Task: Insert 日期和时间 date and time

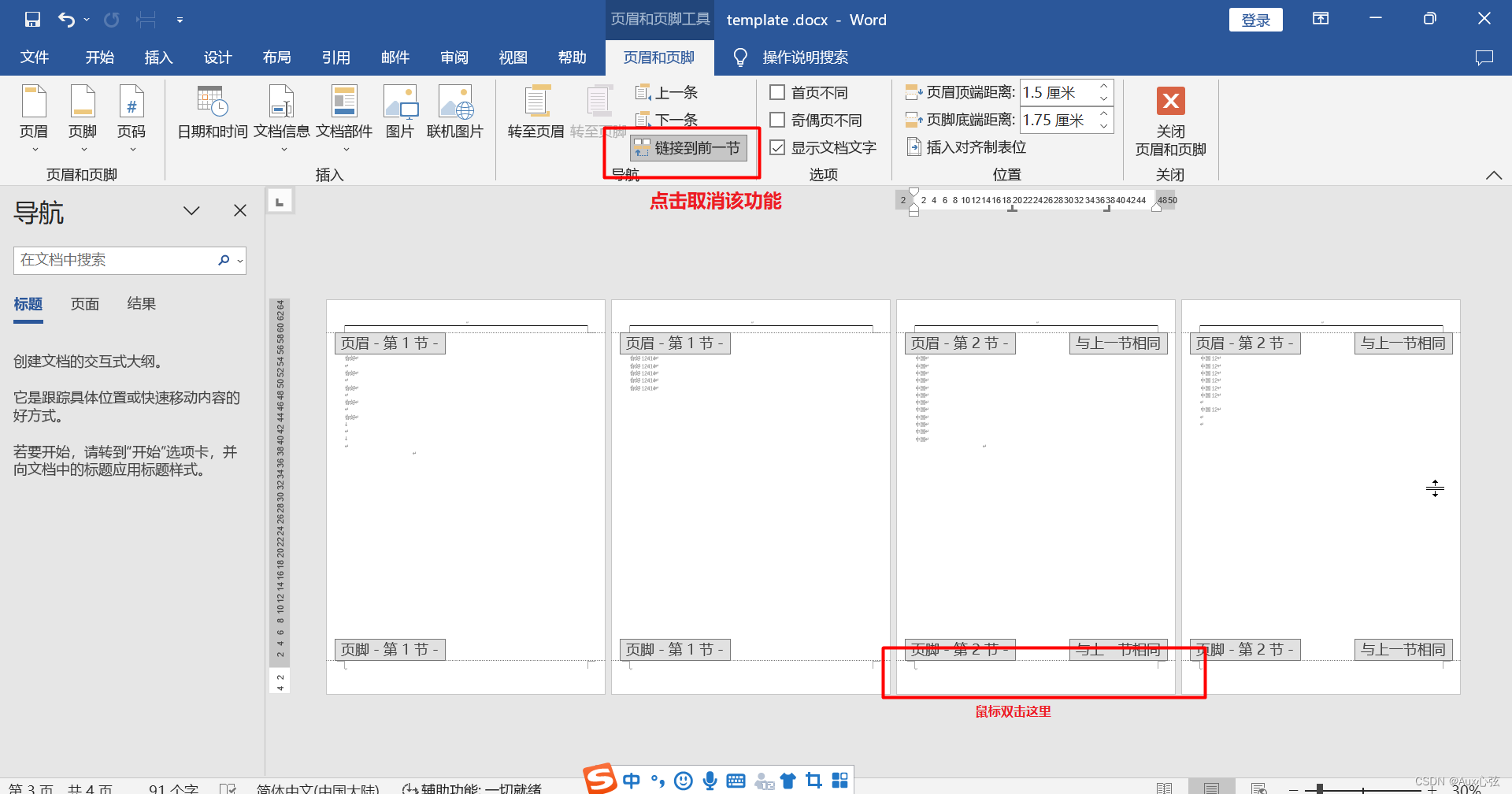Action: coord(213,113)
